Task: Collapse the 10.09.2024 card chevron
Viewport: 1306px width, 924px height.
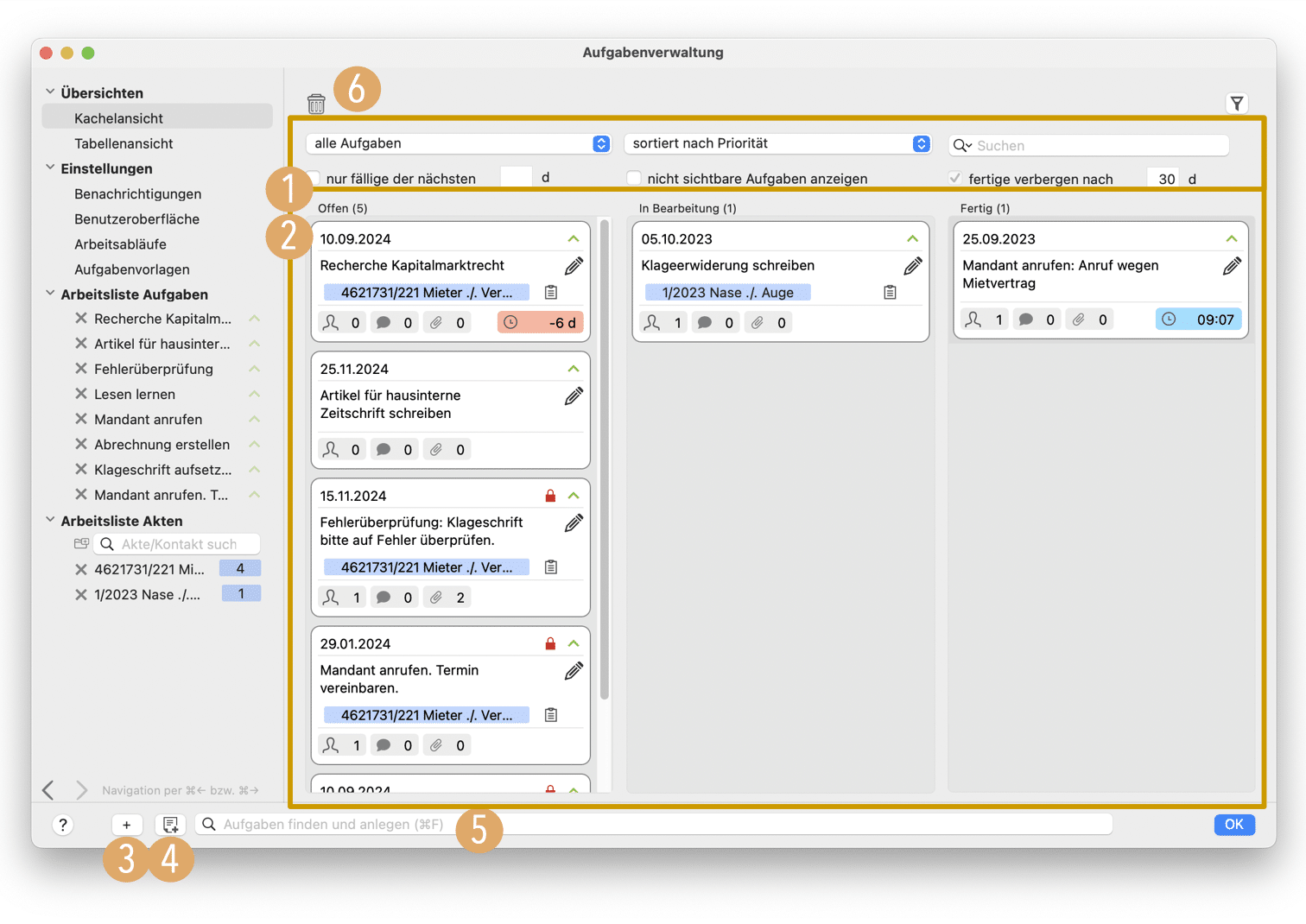Action: tap(574, 238)
